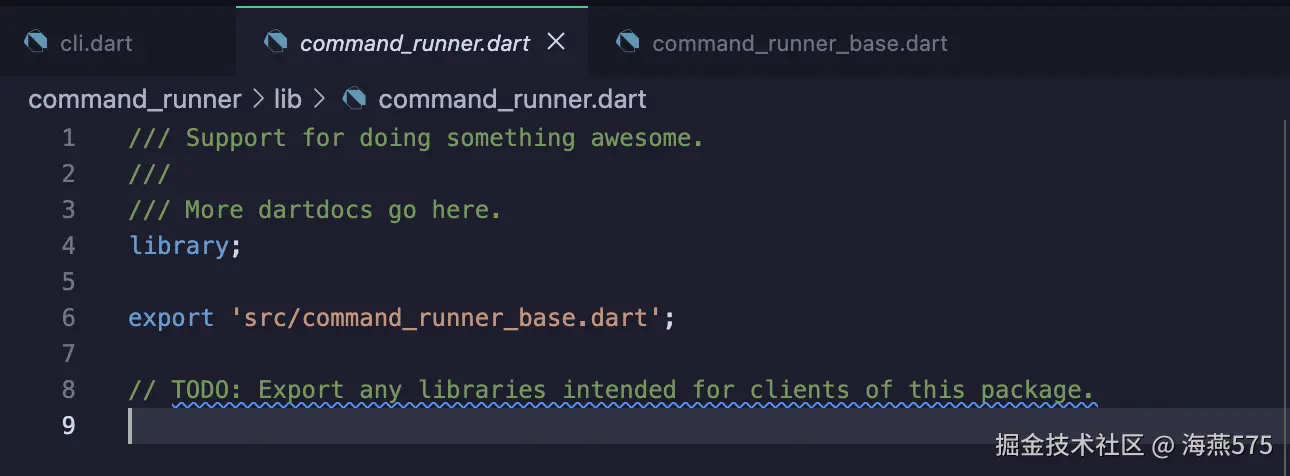1290x476 pixels.
Task: Click line number 4 in gutter
Action: pyautogui.click(x=68, y=246)
